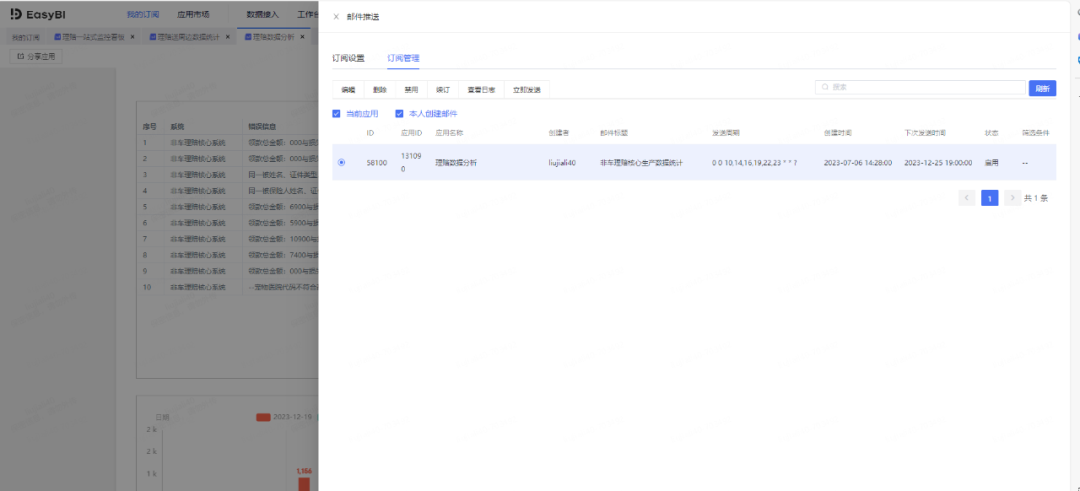Click the 应用名称 cell 理赔数据分析

pos(456,163)
